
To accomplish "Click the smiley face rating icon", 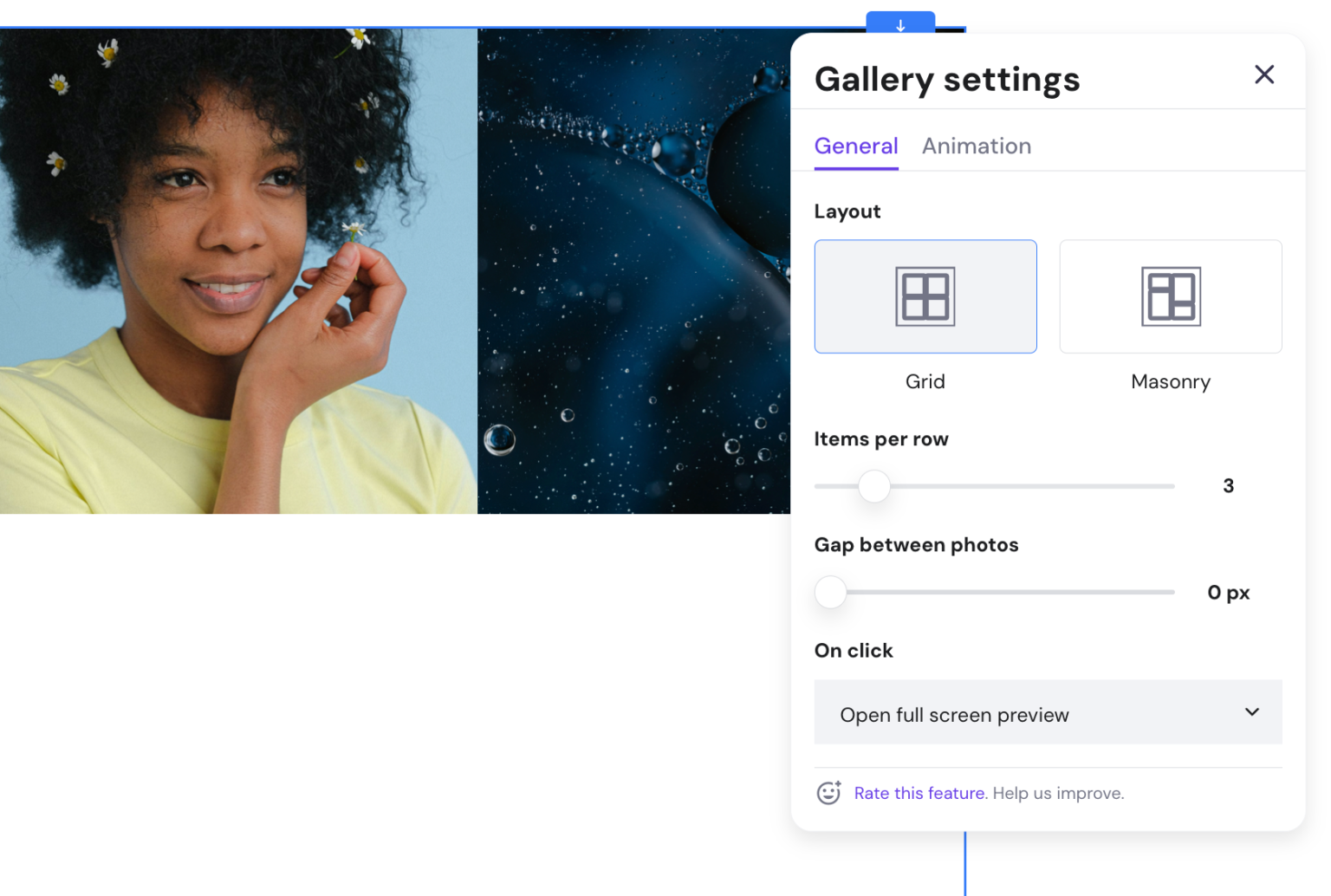I will click(828, 793).
